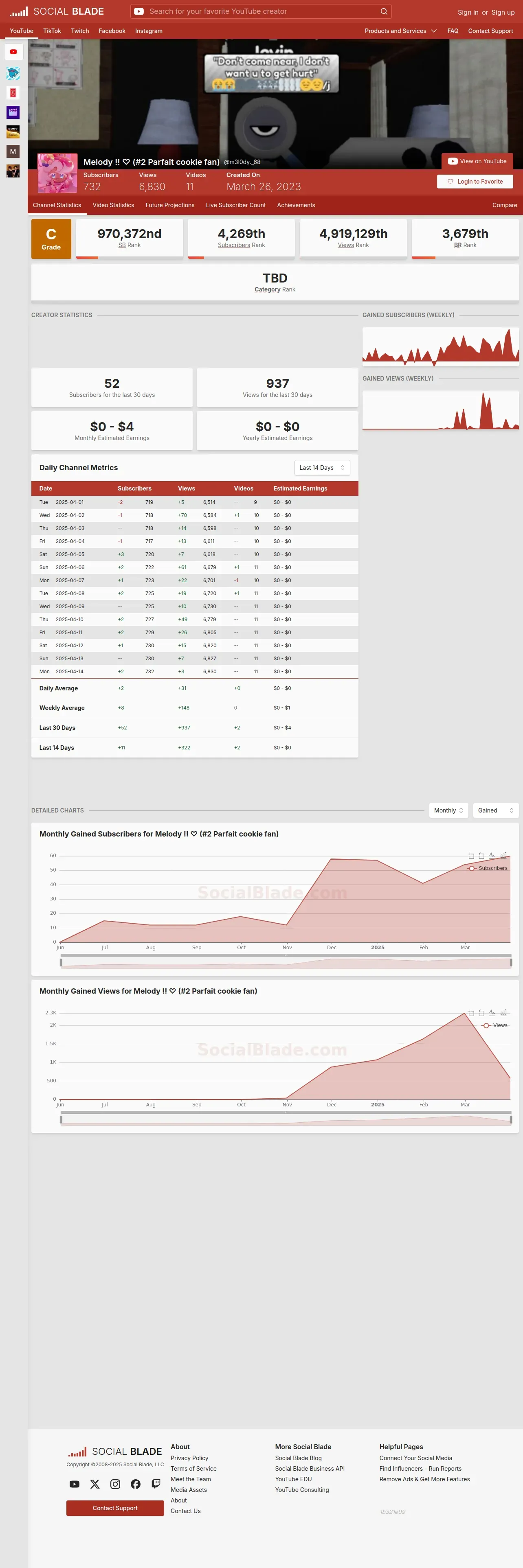Viewport: 523px width, 1568px height.
Task: Switch to the Twitch platform tab
Action: (80, 31)
